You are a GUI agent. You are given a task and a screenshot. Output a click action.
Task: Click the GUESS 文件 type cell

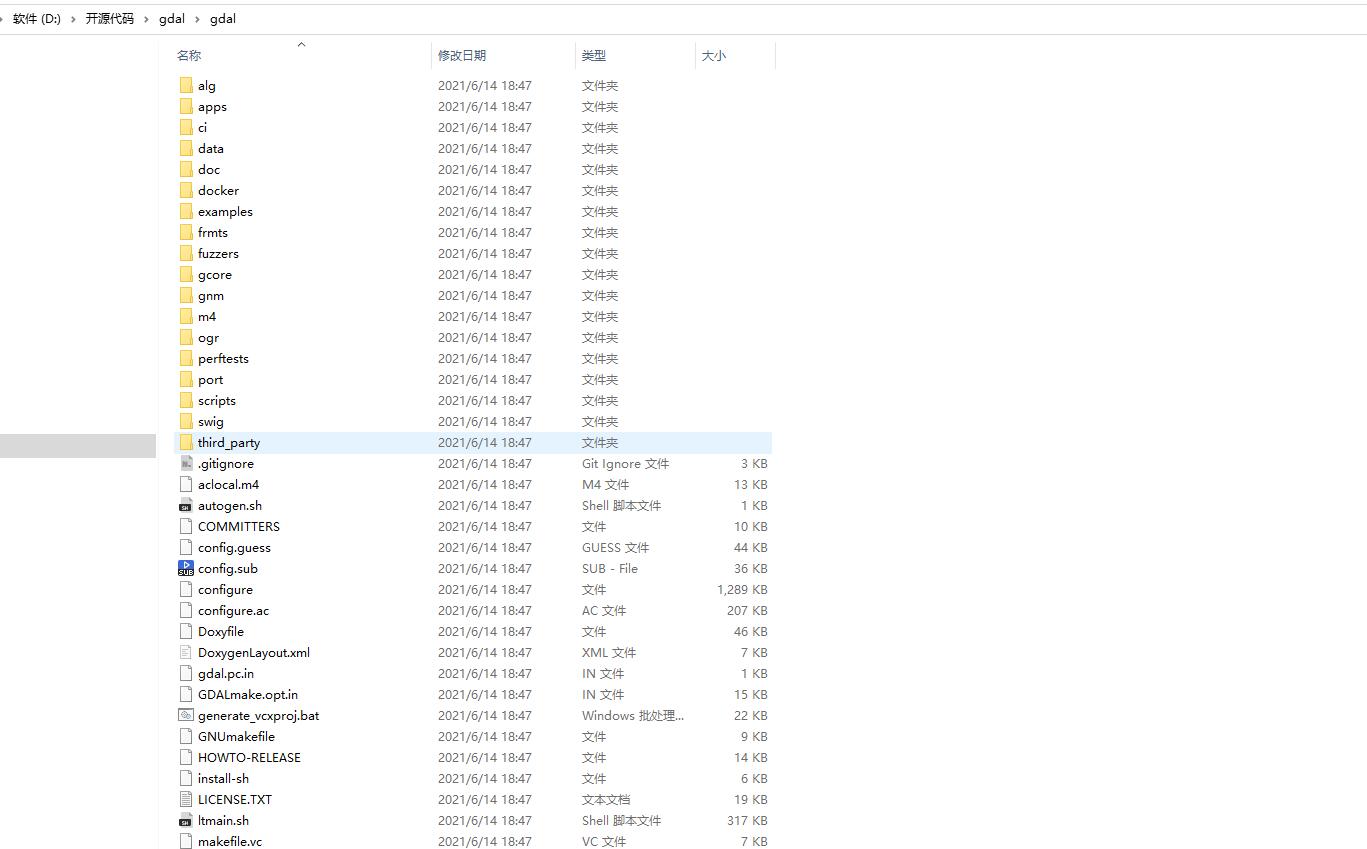(x=615, y=547)
